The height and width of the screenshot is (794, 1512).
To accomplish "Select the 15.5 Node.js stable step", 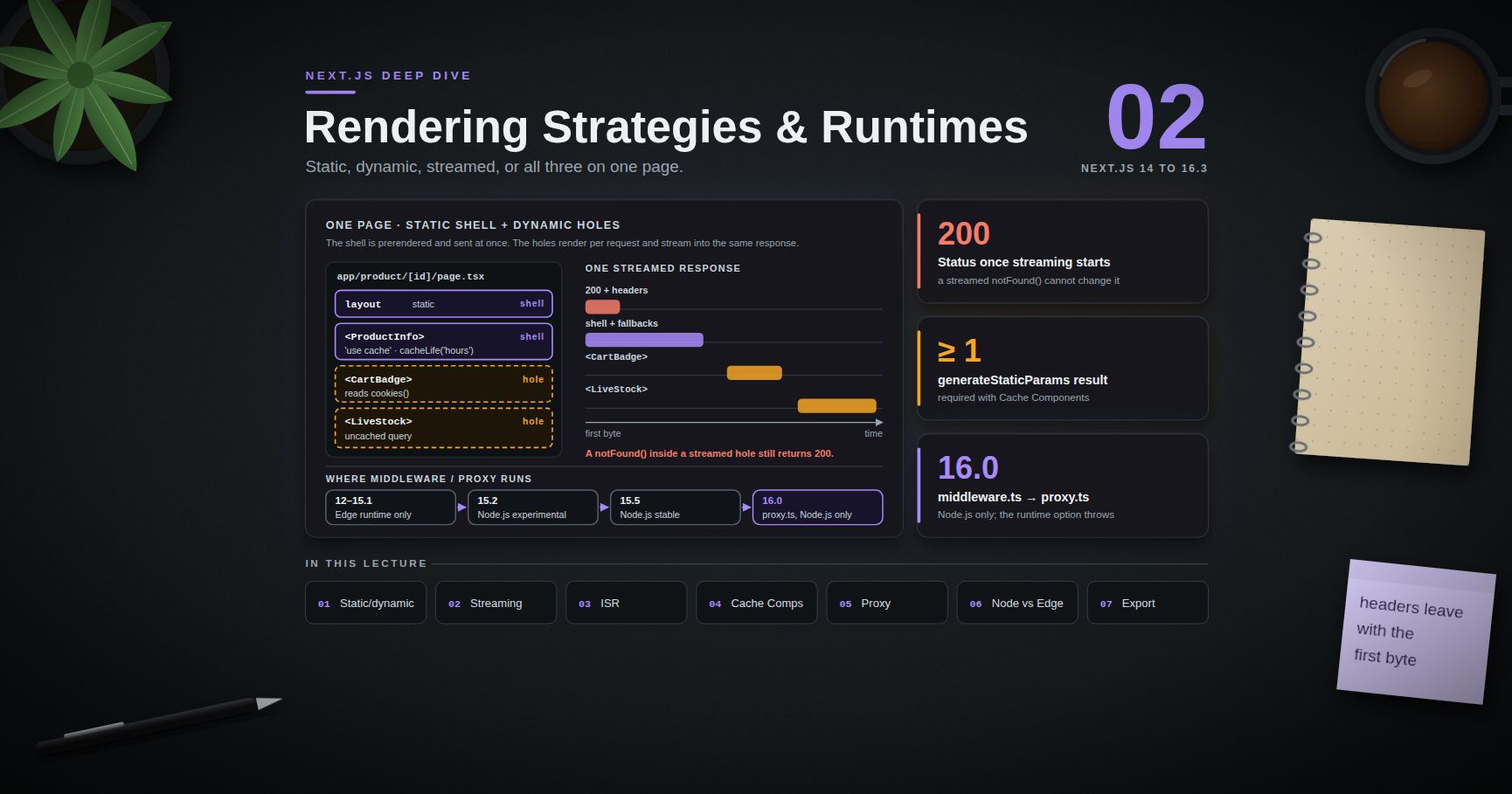I will click(676, 507).
